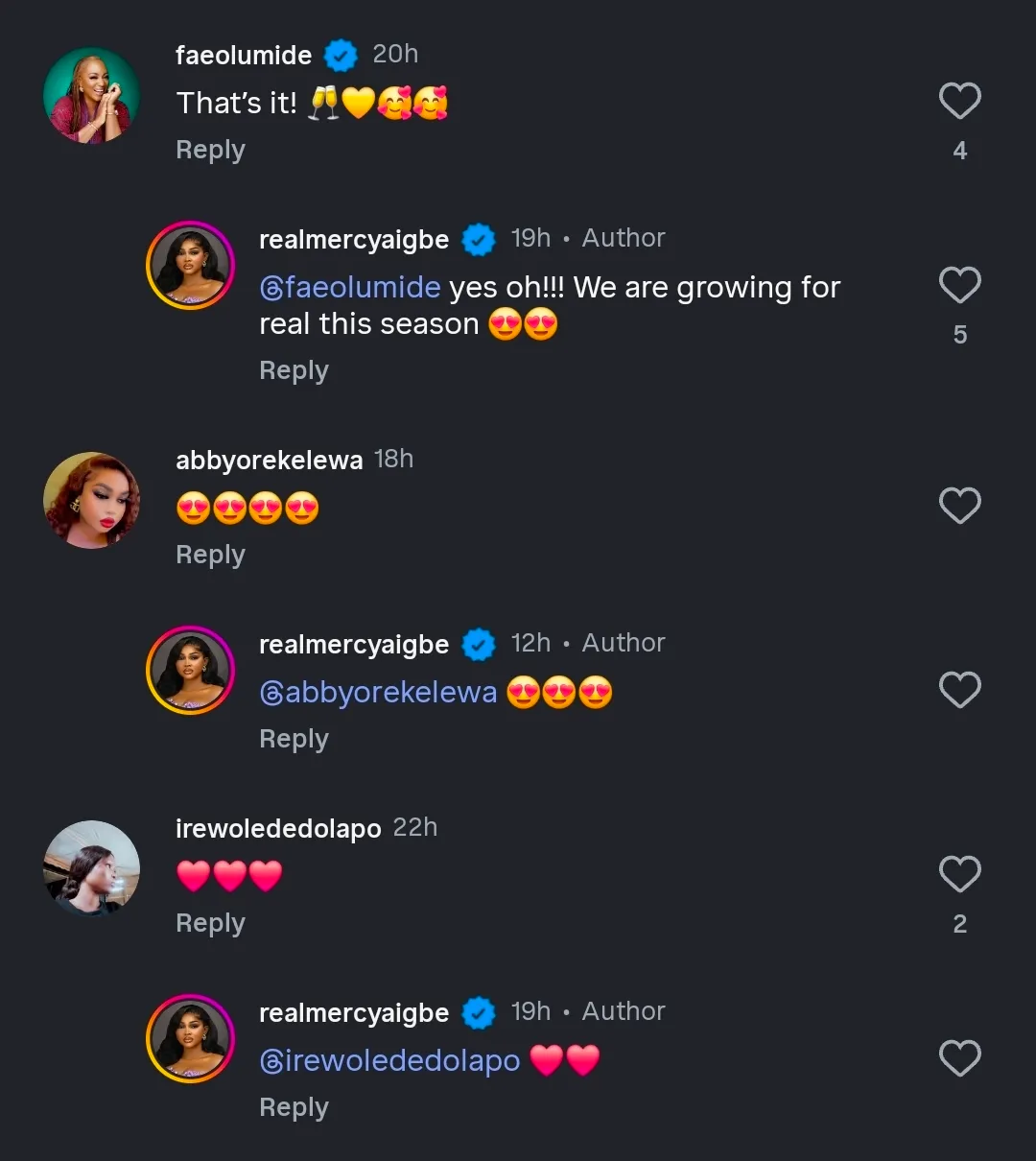Open the @abbyorekelewa mention link
The height and width of the screenshot is (1161, 1036).
coord(378,693)
